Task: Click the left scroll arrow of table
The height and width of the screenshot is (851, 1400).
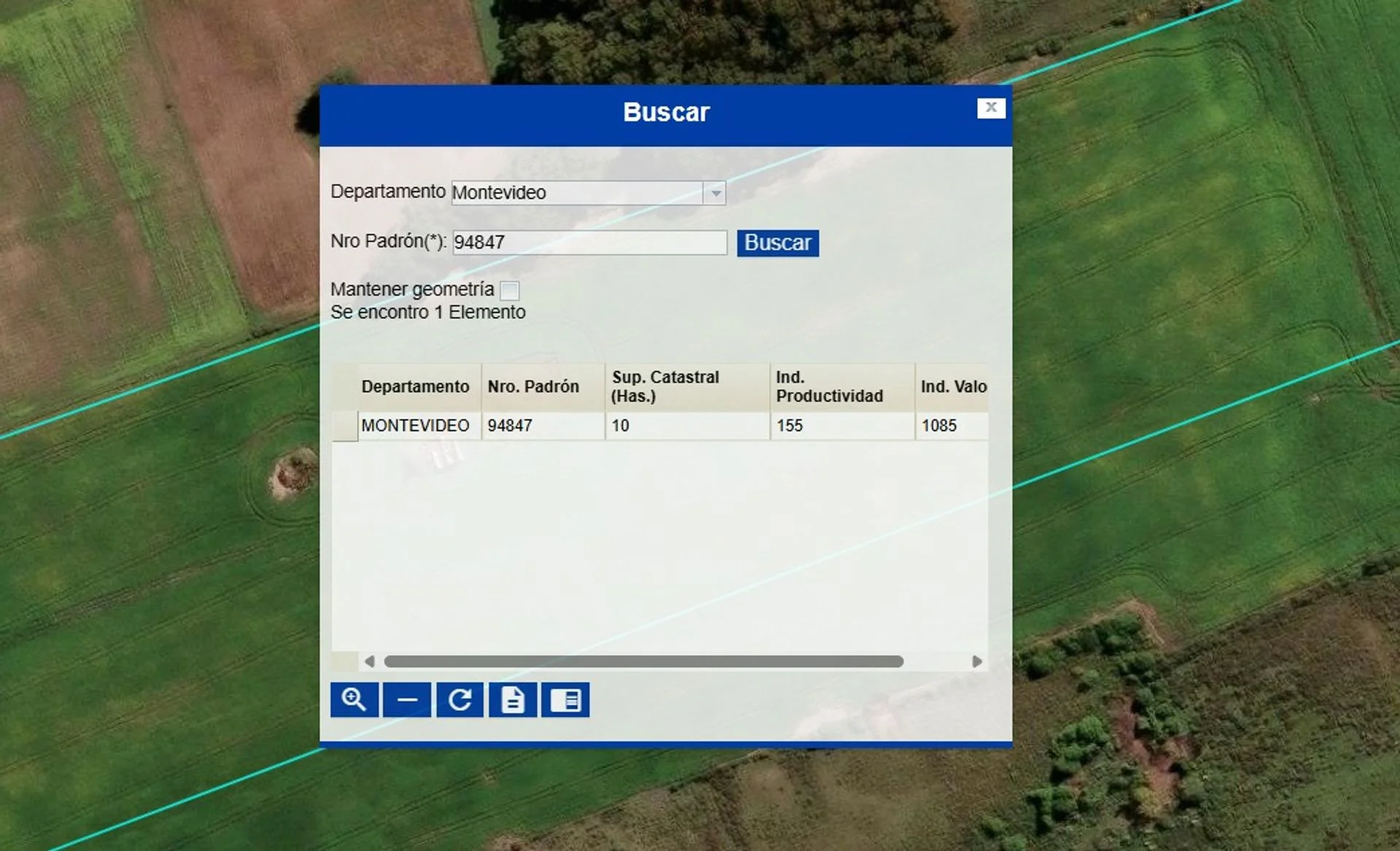Action: pos(370,661)
